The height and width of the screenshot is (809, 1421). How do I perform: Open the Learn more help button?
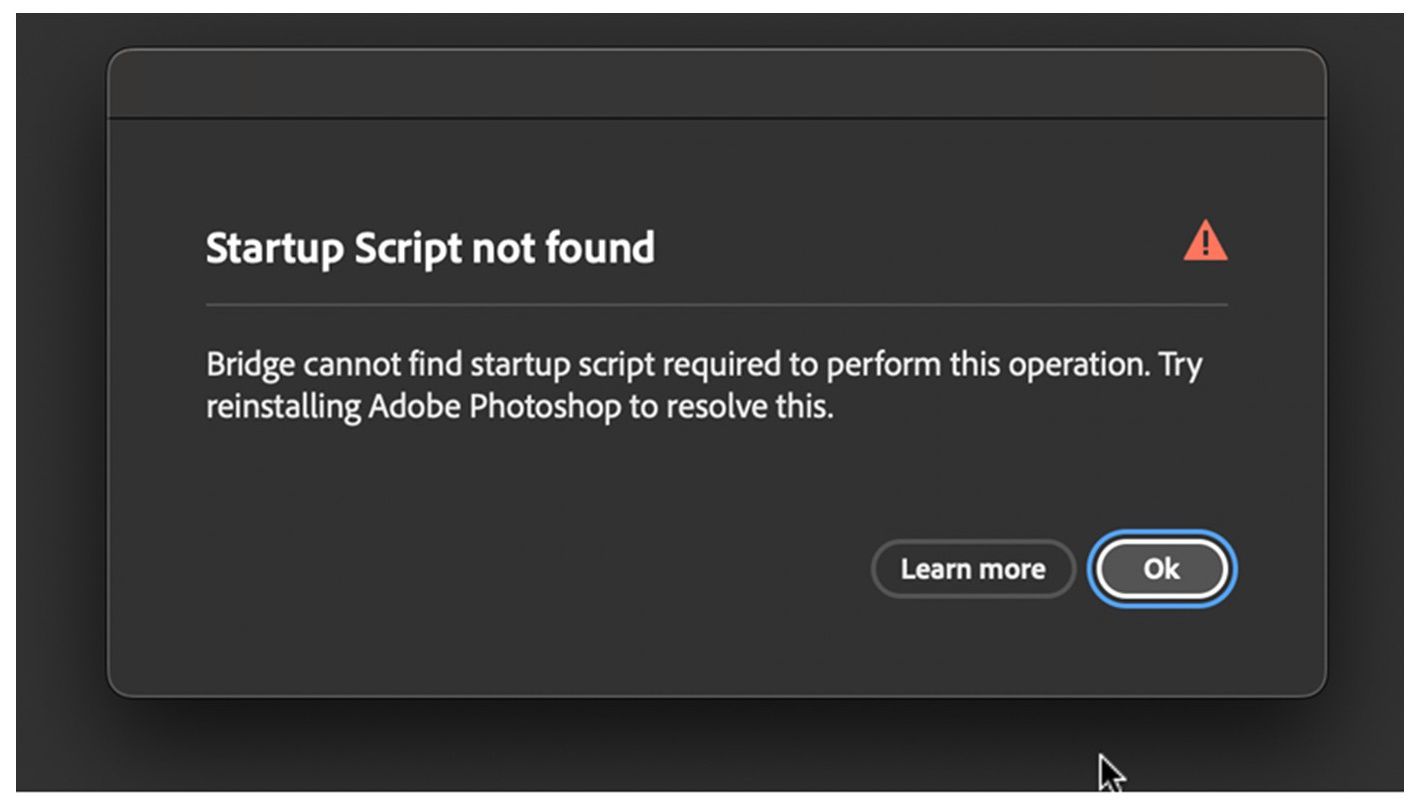[973, 569]
